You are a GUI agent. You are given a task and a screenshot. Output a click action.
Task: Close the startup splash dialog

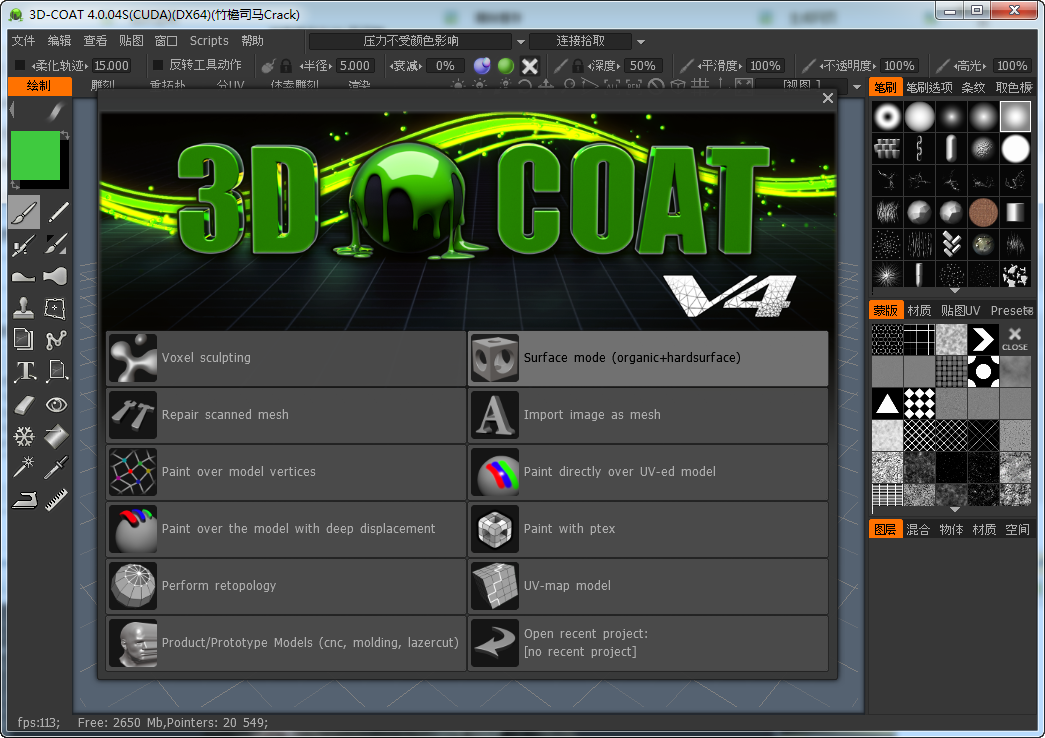point(828,98)
